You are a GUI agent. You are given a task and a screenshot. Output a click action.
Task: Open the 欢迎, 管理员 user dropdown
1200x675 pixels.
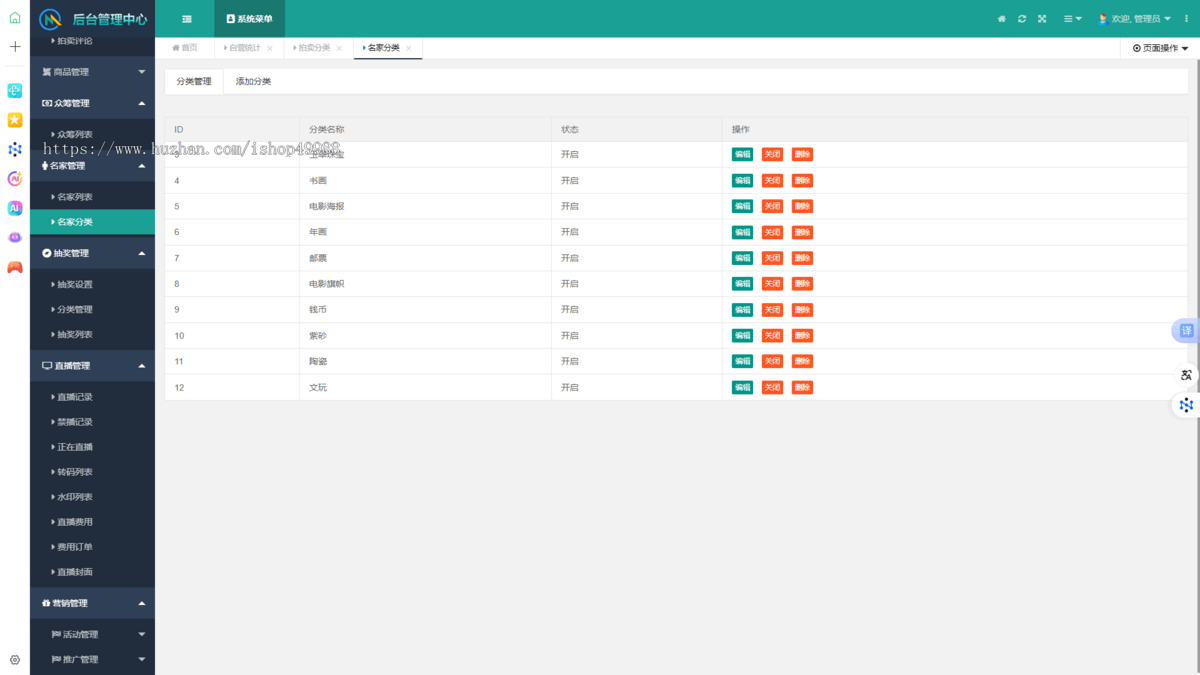[1135, 19]
